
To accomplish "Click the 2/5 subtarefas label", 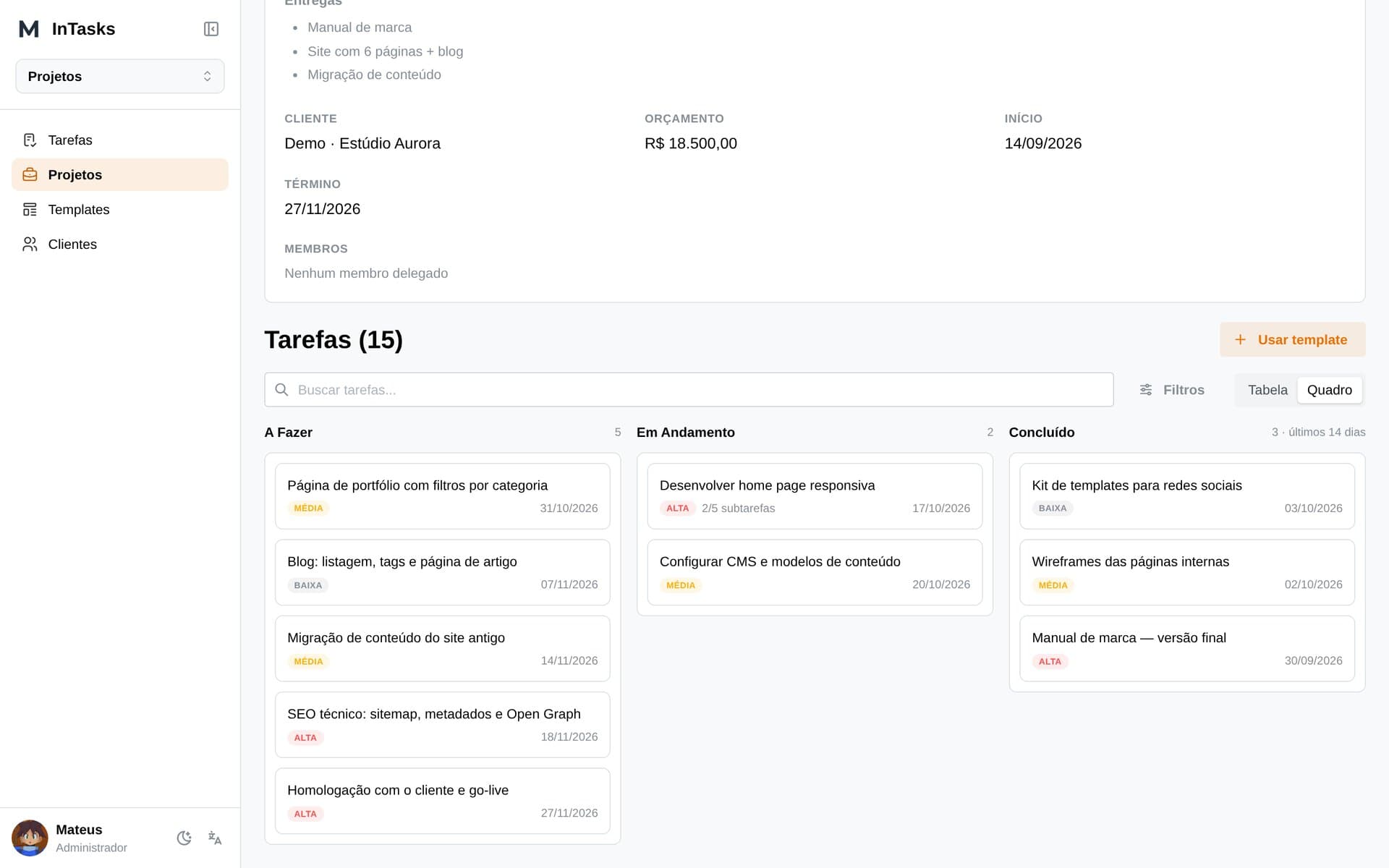I will pyautogui.click(x=738, y=509).
